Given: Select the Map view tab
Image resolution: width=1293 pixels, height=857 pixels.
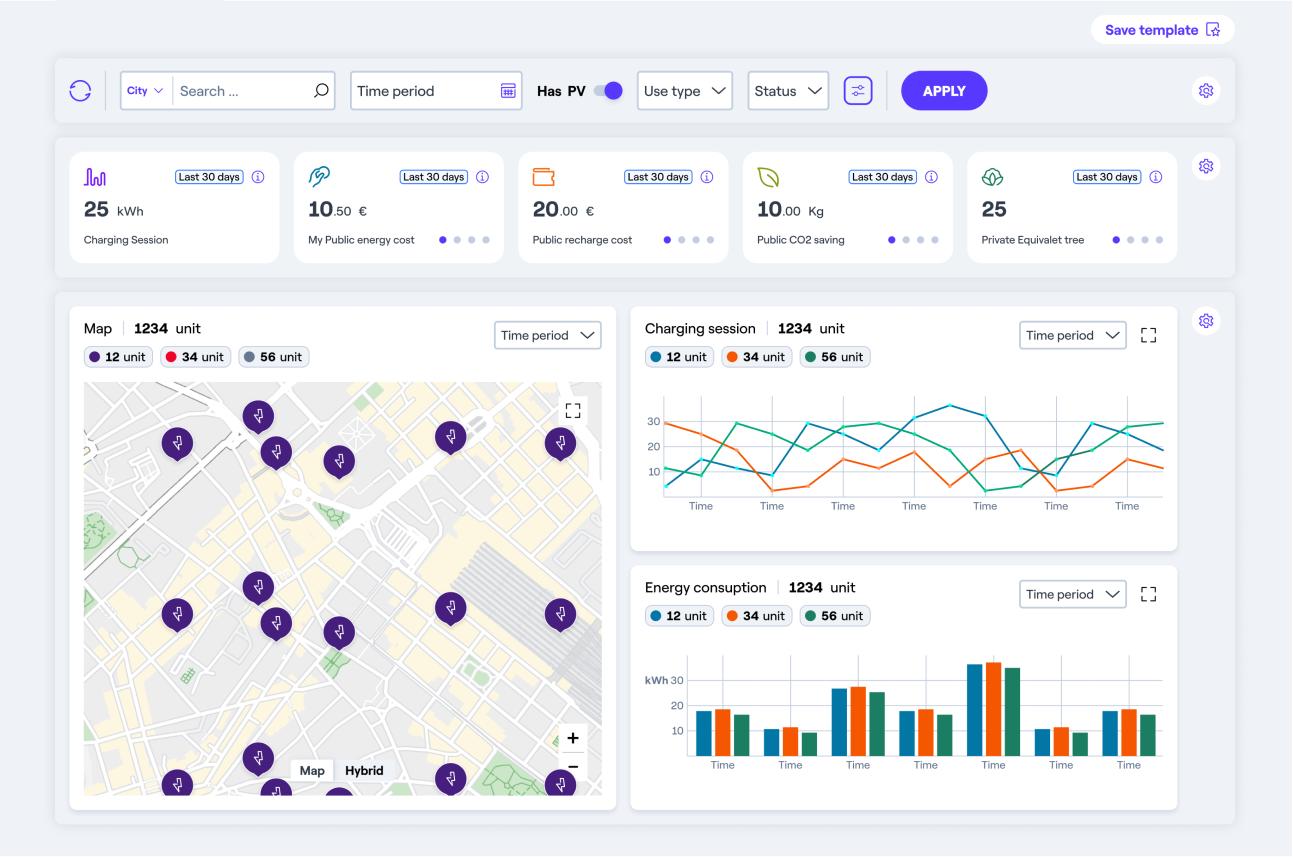Looking at the screenshot, I should pos(312,771).
